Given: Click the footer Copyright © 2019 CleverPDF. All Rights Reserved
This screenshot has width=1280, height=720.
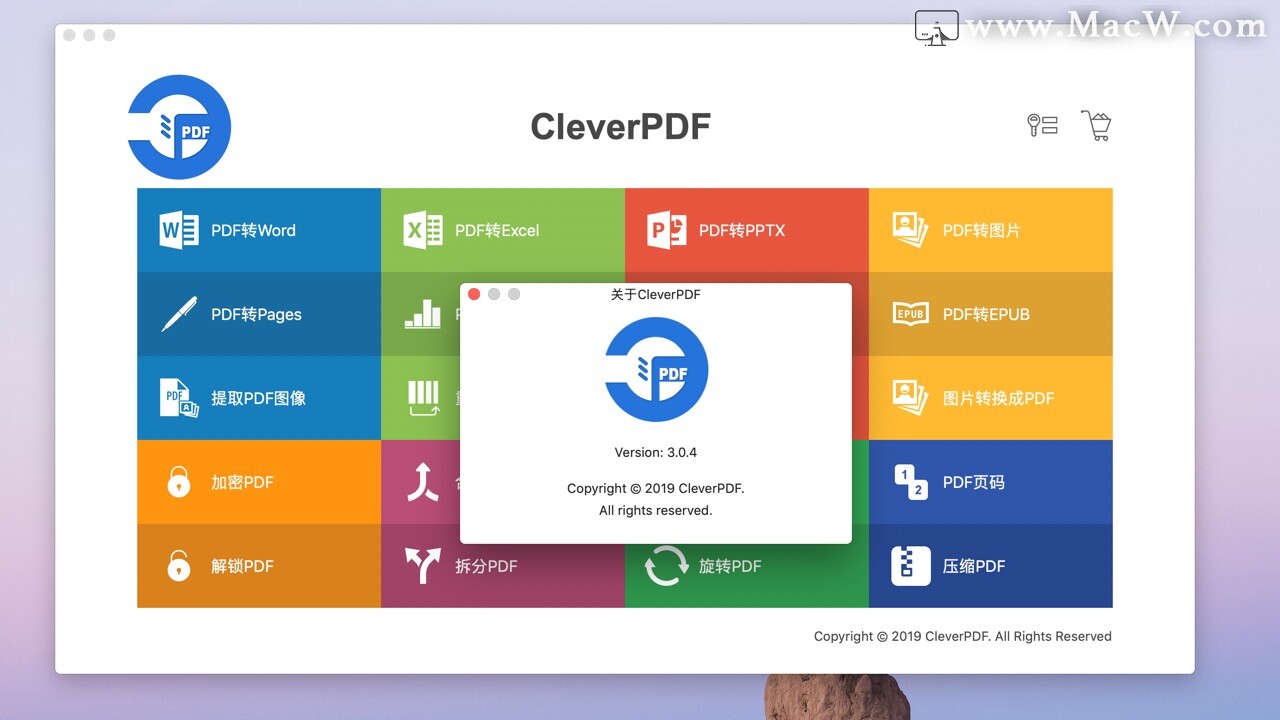Looking at the screenshot, I should pos(963,636).
